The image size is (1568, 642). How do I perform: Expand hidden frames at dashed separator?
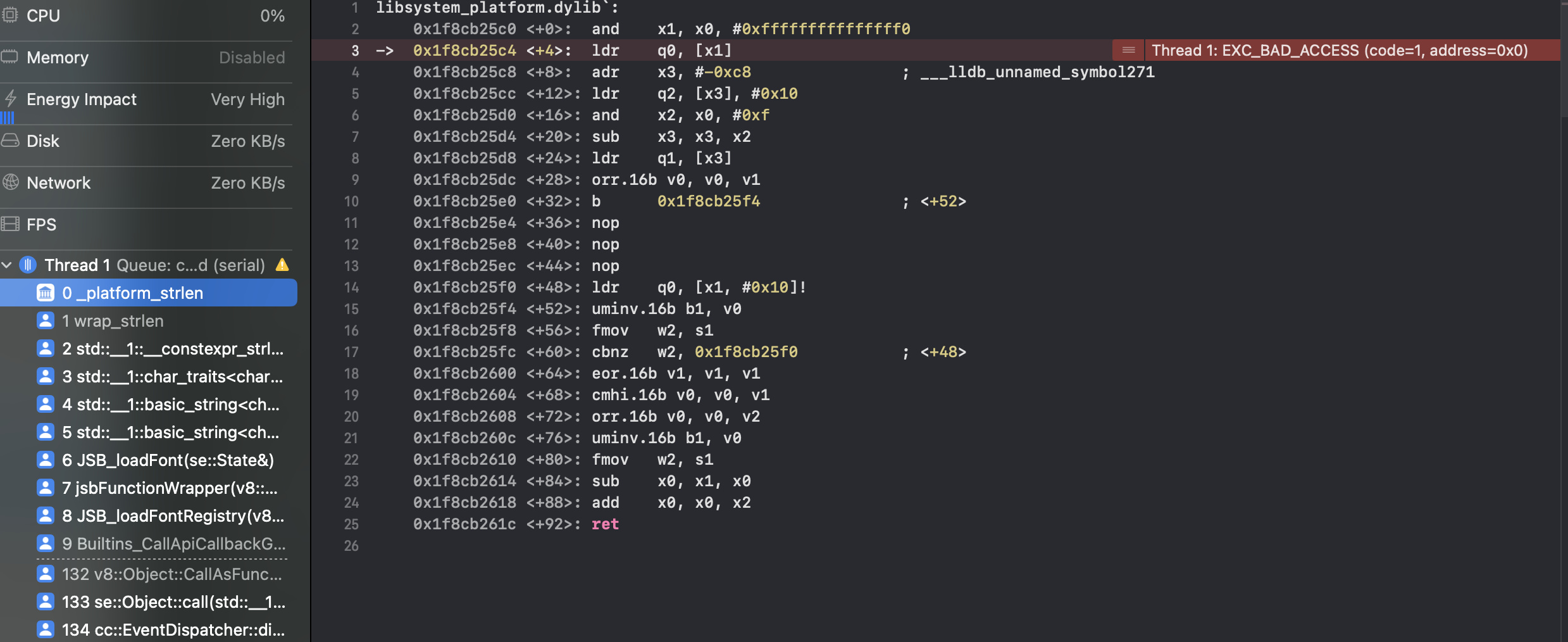click(x=162, y=559)
